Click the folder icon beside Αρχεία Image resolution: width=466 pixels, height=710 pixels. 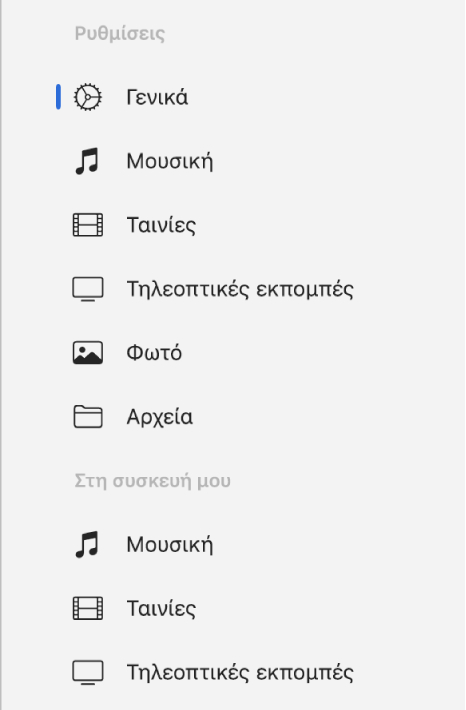pos(88,417)
